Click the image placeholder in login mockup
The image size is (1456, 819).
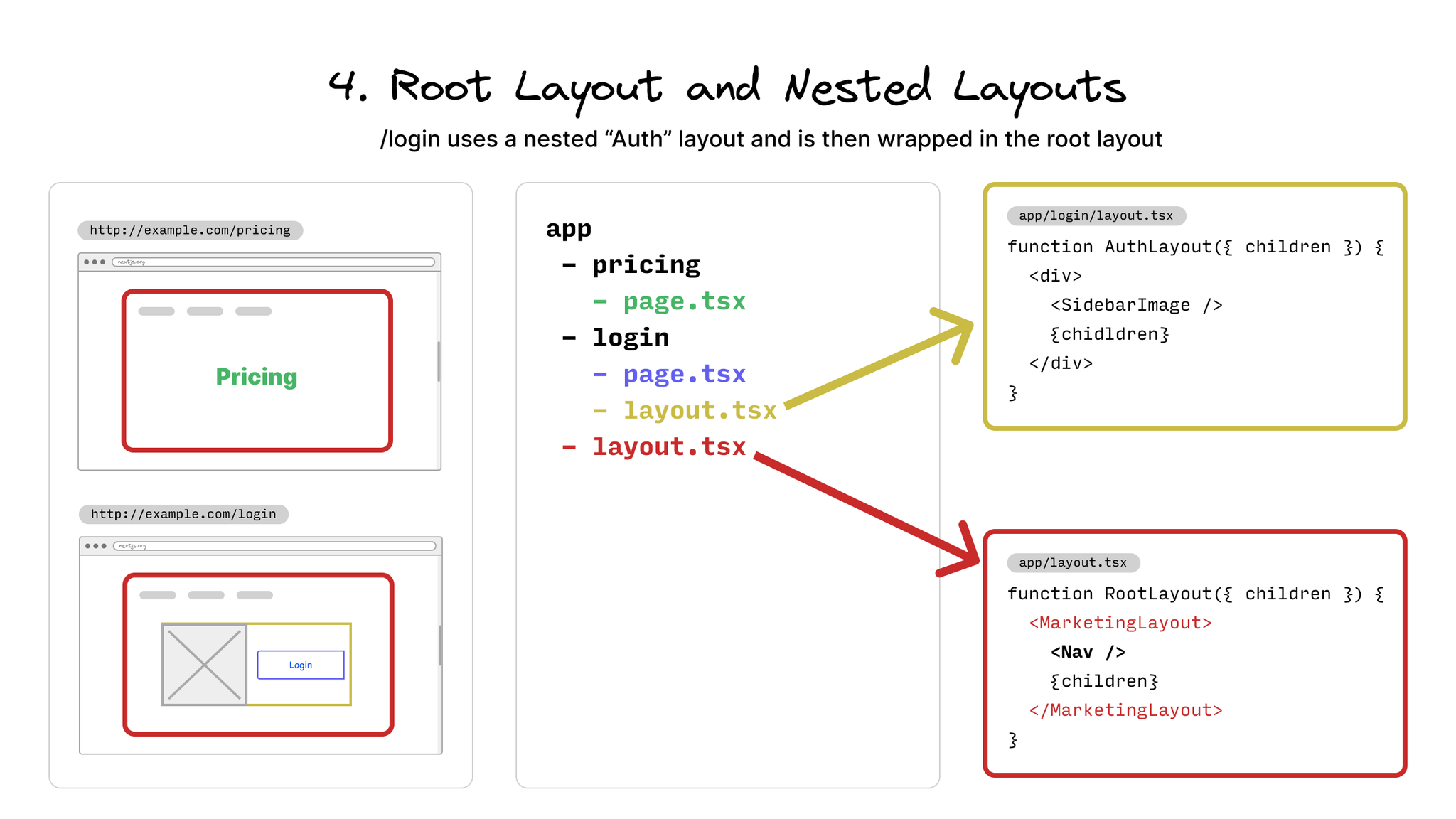coord(204,665)
